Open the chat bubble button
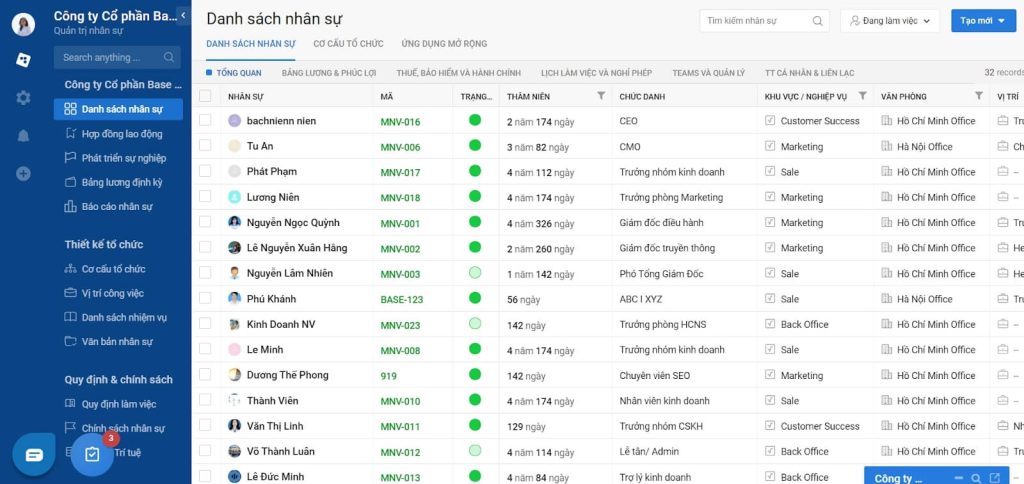 pos(34,454)
